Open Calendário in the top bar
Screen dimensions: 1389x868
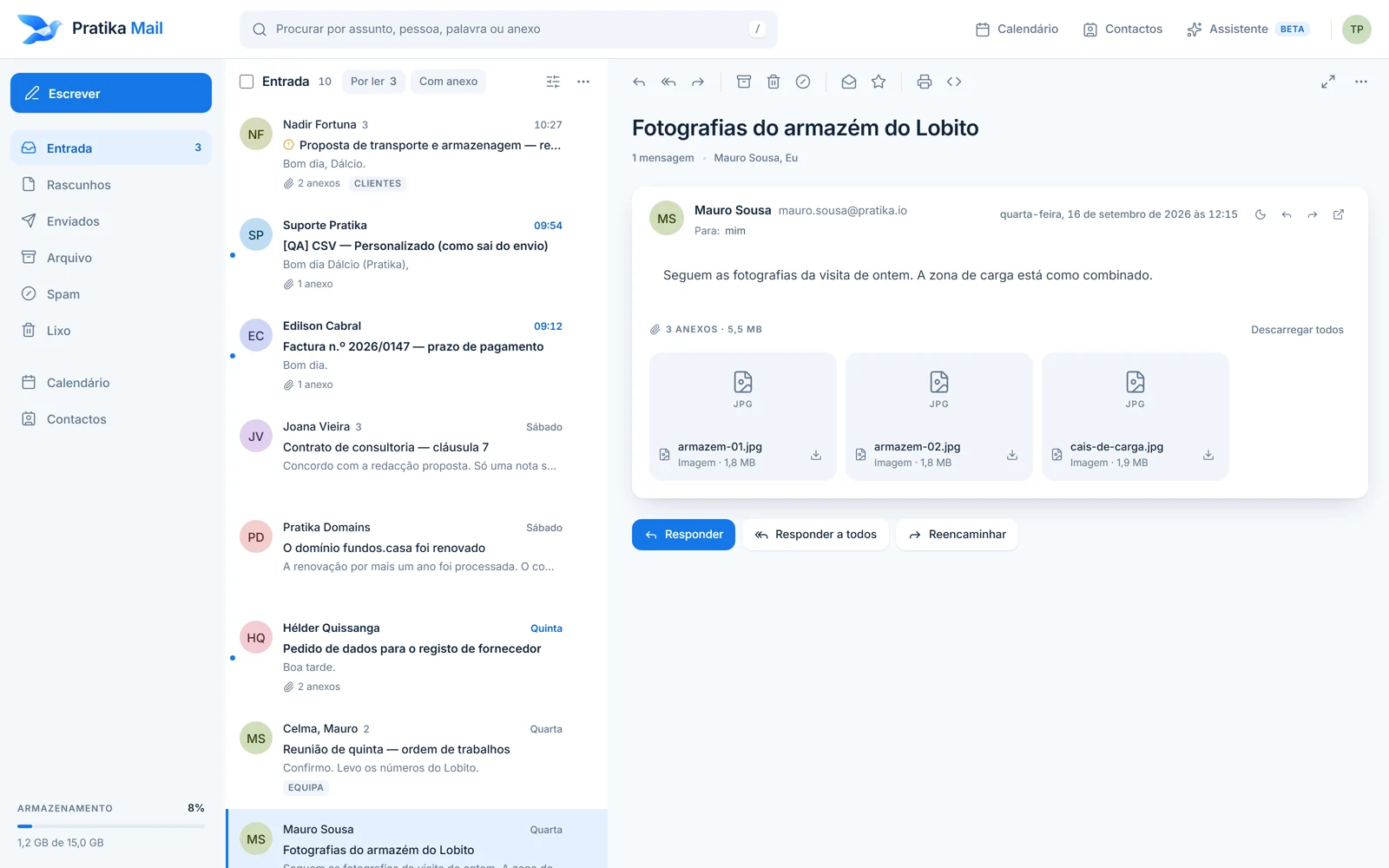pos(1017,30)
